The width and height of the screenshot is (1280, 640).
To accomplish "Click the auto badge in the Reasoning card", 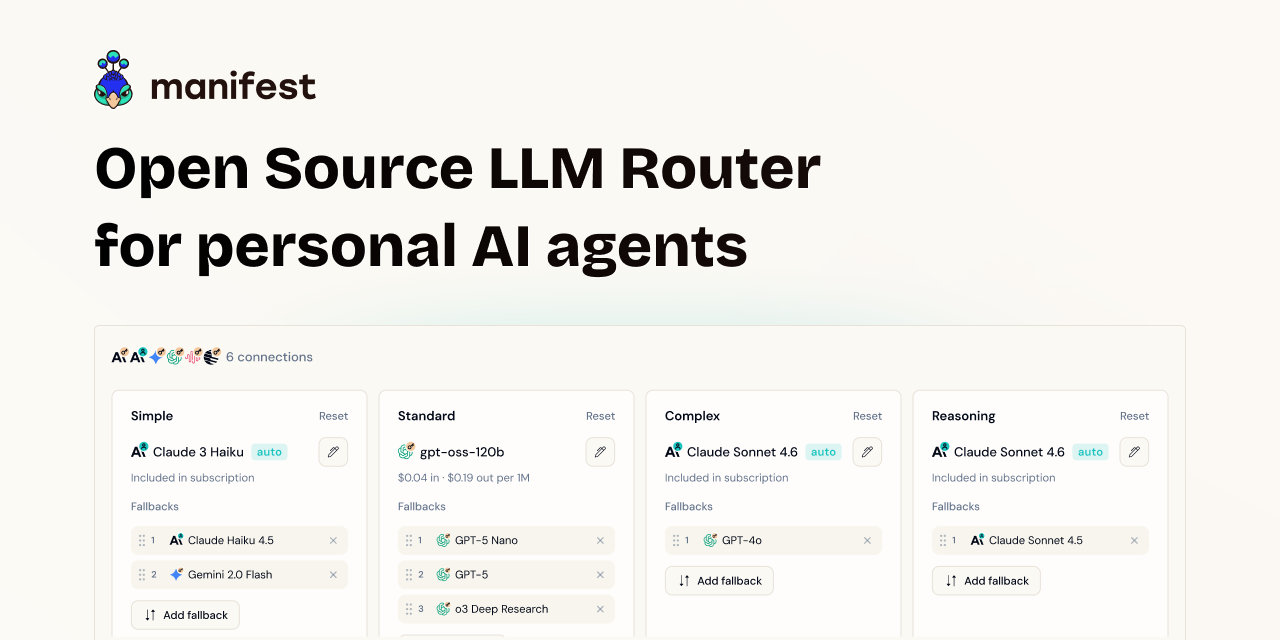I will [x=1090, y=452].
